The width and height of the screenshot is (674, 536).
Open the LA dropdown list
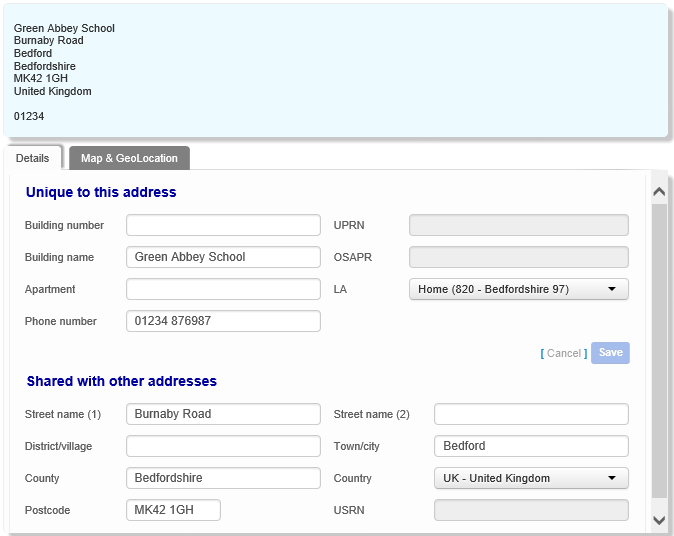(518, 290)
